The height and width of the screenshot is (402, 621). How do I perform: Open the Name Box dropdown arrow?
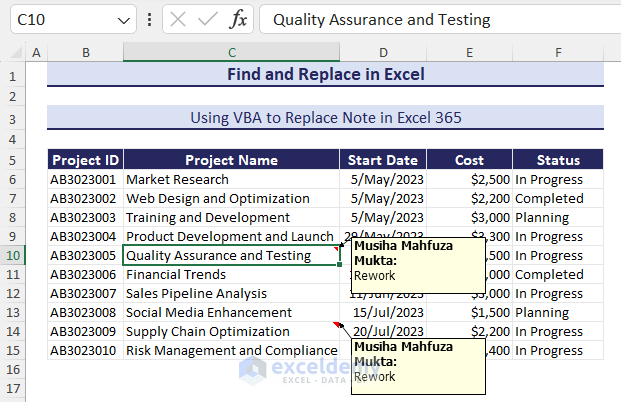pyautogui.click(x=123, y=19)
